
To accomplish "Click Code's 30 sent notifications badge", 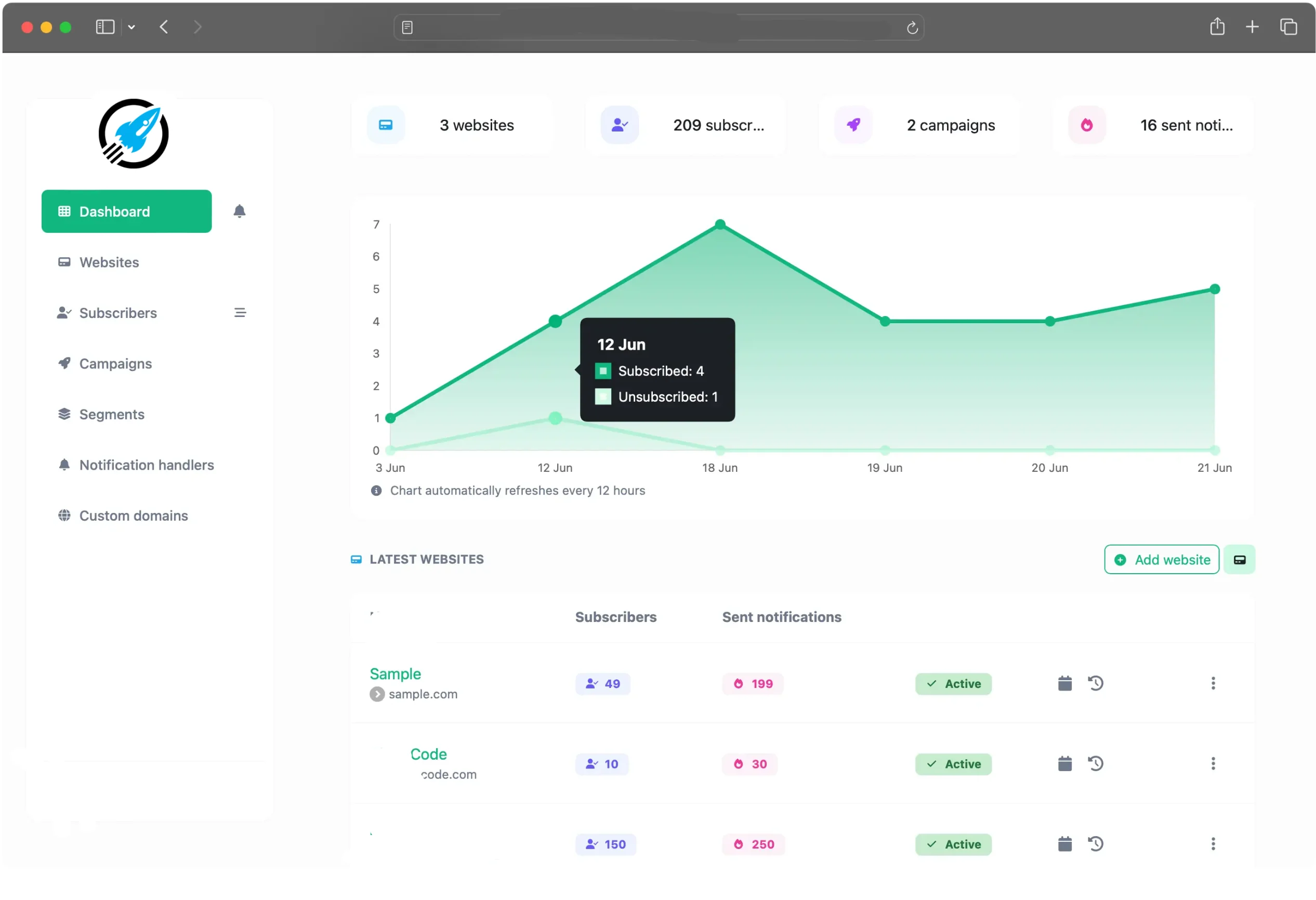I will pos(749,763).
